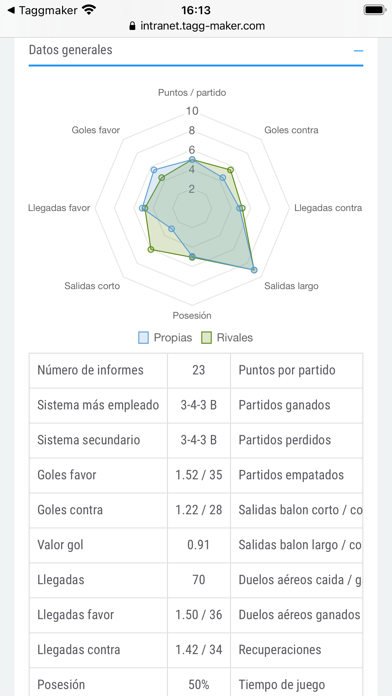
Task: Click the Puntos por partido cell
Action: tap(297, 370)
